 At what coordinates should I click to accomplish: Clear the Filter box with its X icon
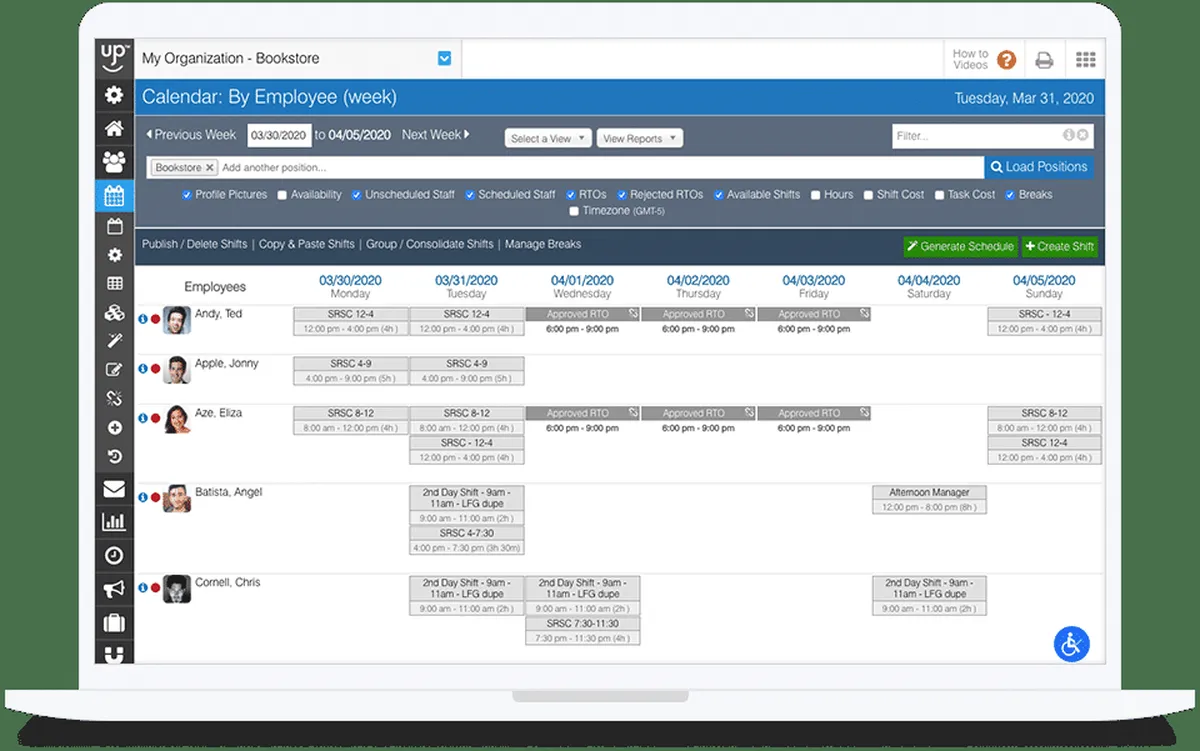click(x=1083, y=135)
